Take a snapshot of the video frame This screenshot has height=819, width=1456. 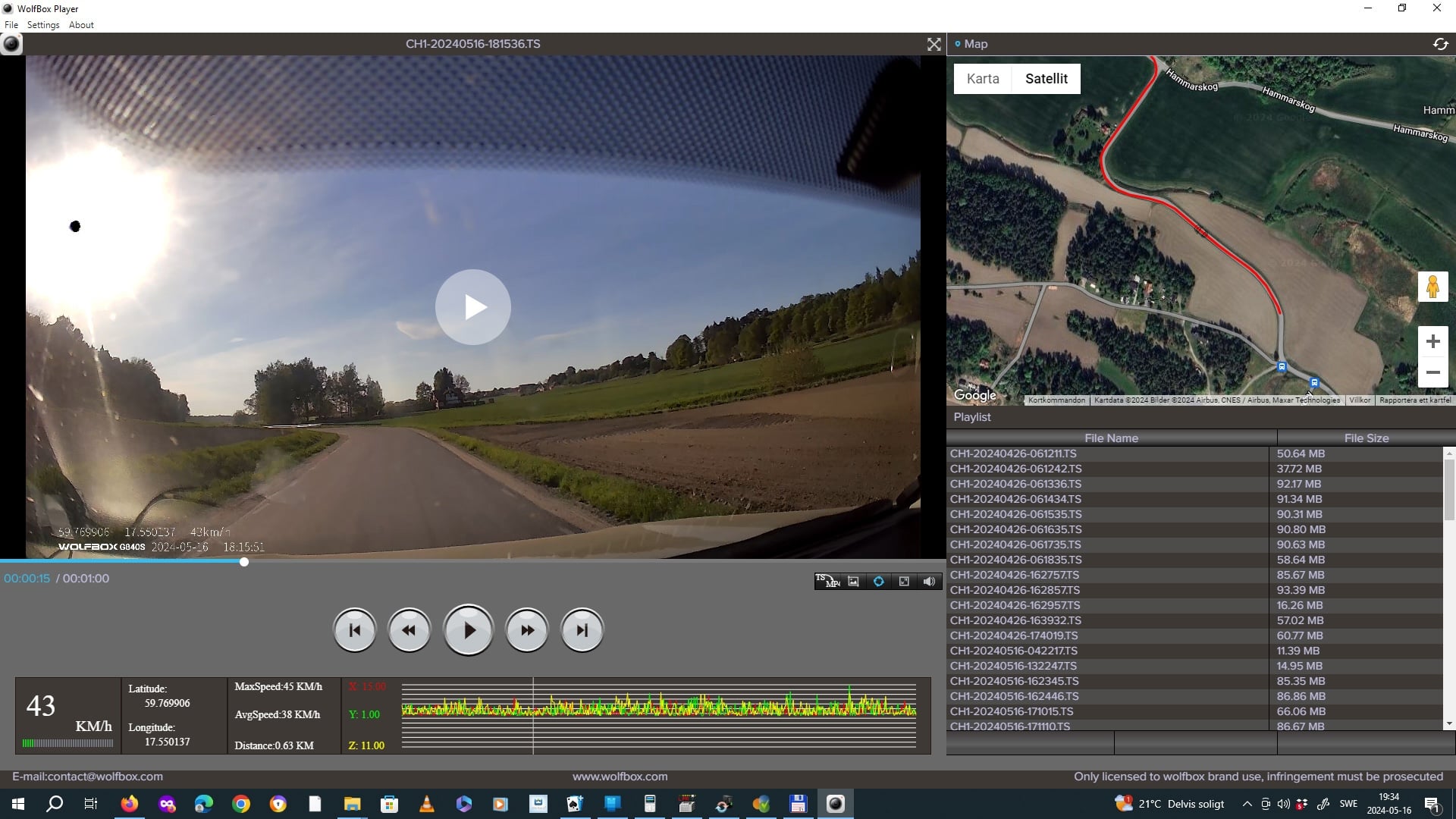853,582
